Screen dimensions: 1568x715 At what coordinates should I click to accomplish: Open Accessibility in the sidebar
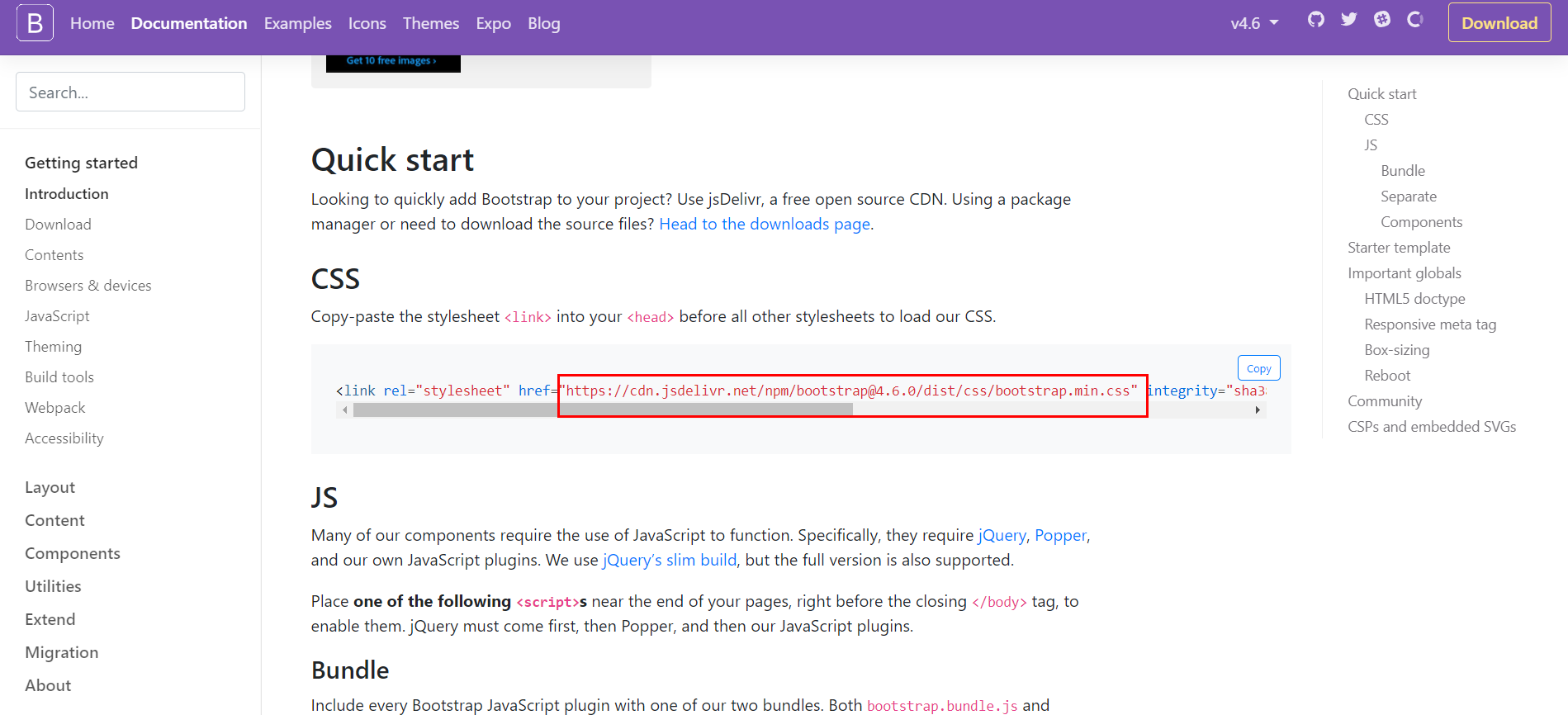[x=64, y=438]
